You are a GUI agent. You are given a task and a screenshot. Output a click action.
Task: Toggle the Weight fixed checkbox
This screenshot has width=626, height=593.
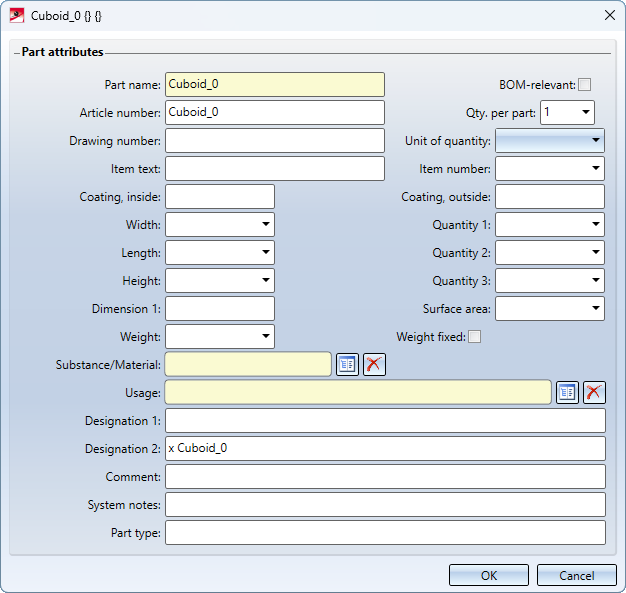tap(474, 337)
